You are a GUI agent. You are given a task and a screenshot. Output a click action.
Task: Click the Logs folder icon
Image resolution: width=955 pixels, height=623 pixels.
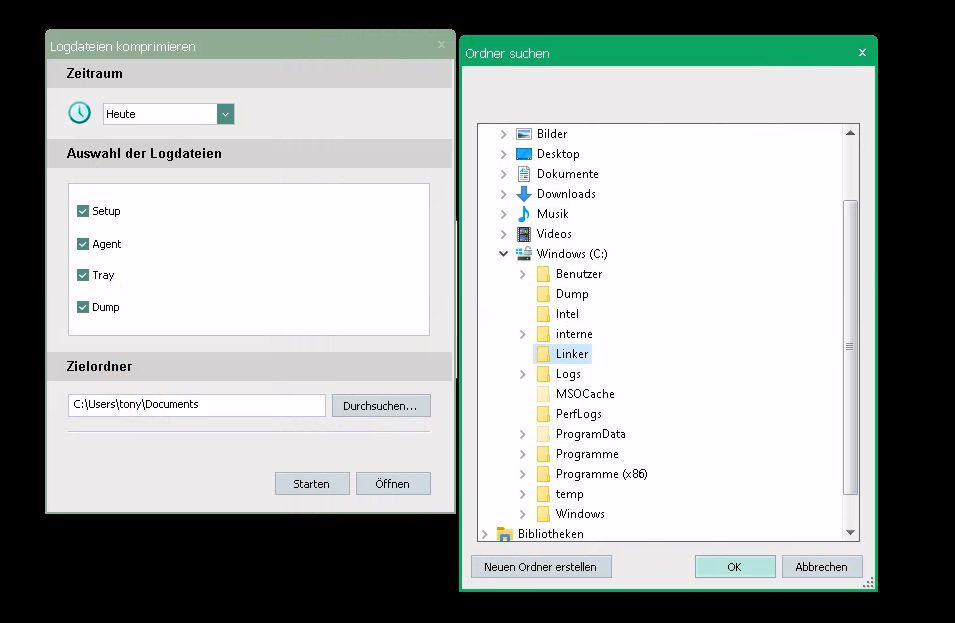pyautogui.click(x=543, y=374)
